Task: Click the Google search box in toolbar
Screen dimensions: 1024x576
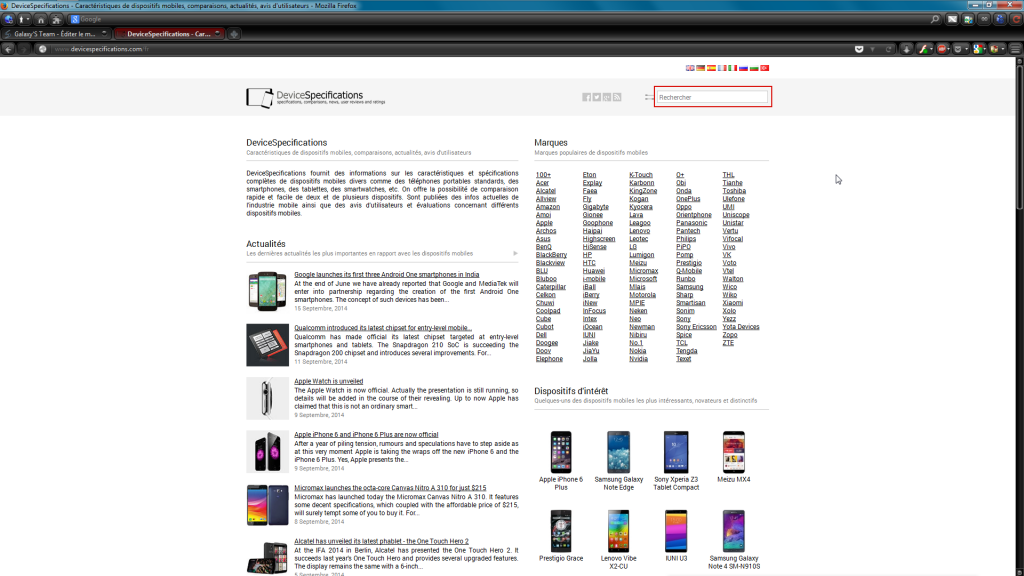Action: click(503, 20)
